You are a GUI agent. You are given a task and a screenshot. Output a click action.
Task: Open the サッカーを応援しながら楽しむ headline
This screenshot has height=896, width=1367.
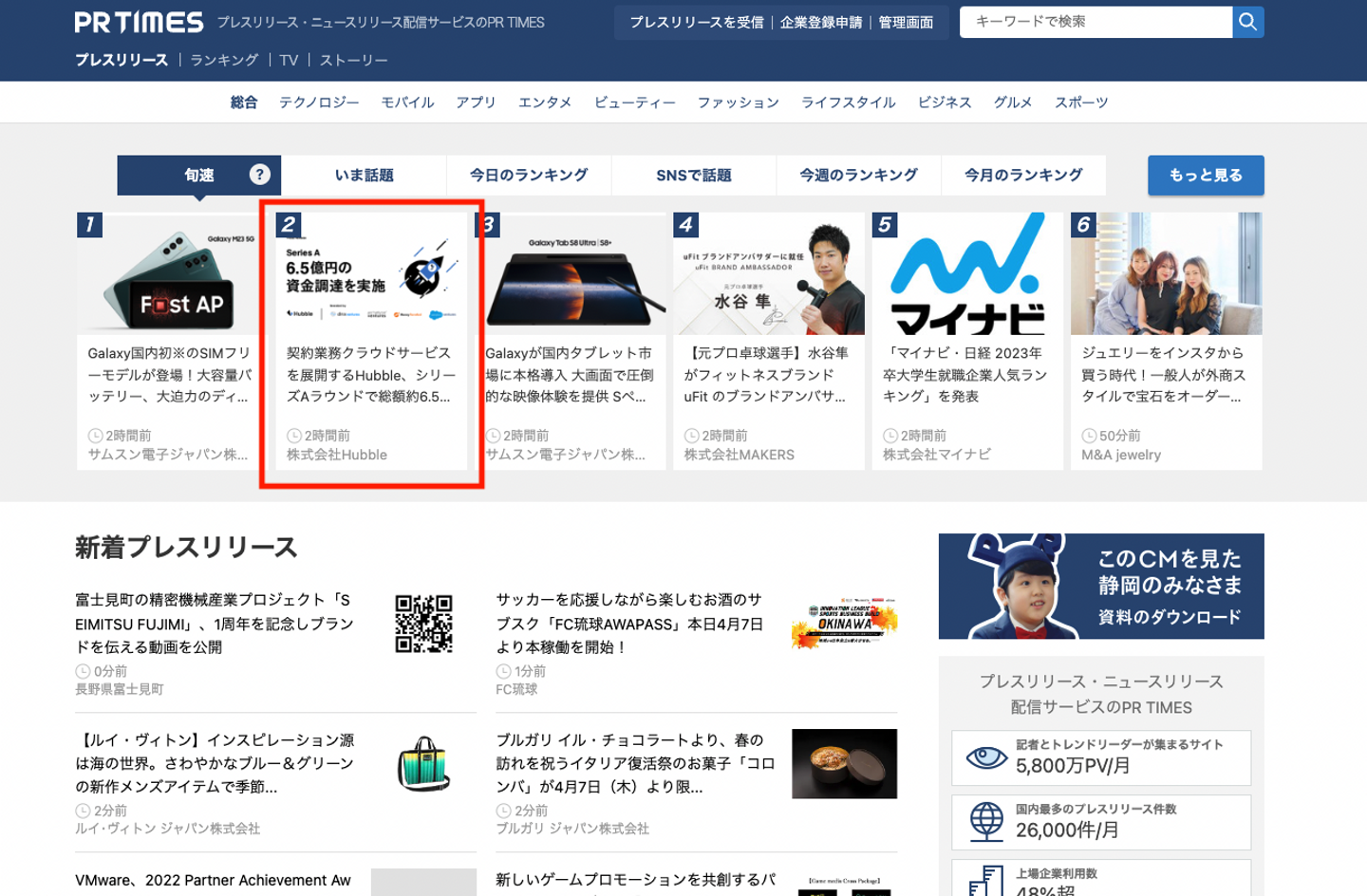point(629,624)
